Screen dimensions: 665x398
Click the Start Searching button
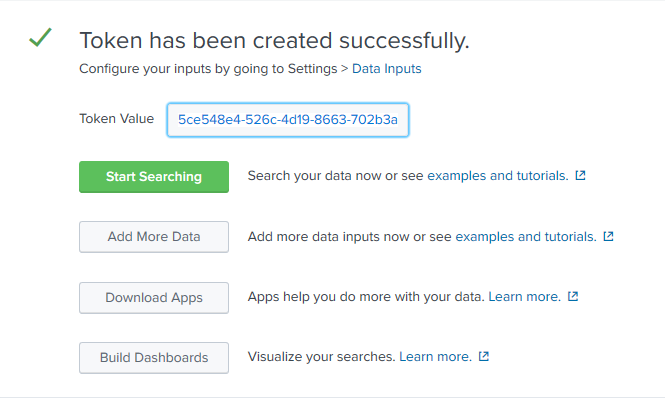(154, 177)
